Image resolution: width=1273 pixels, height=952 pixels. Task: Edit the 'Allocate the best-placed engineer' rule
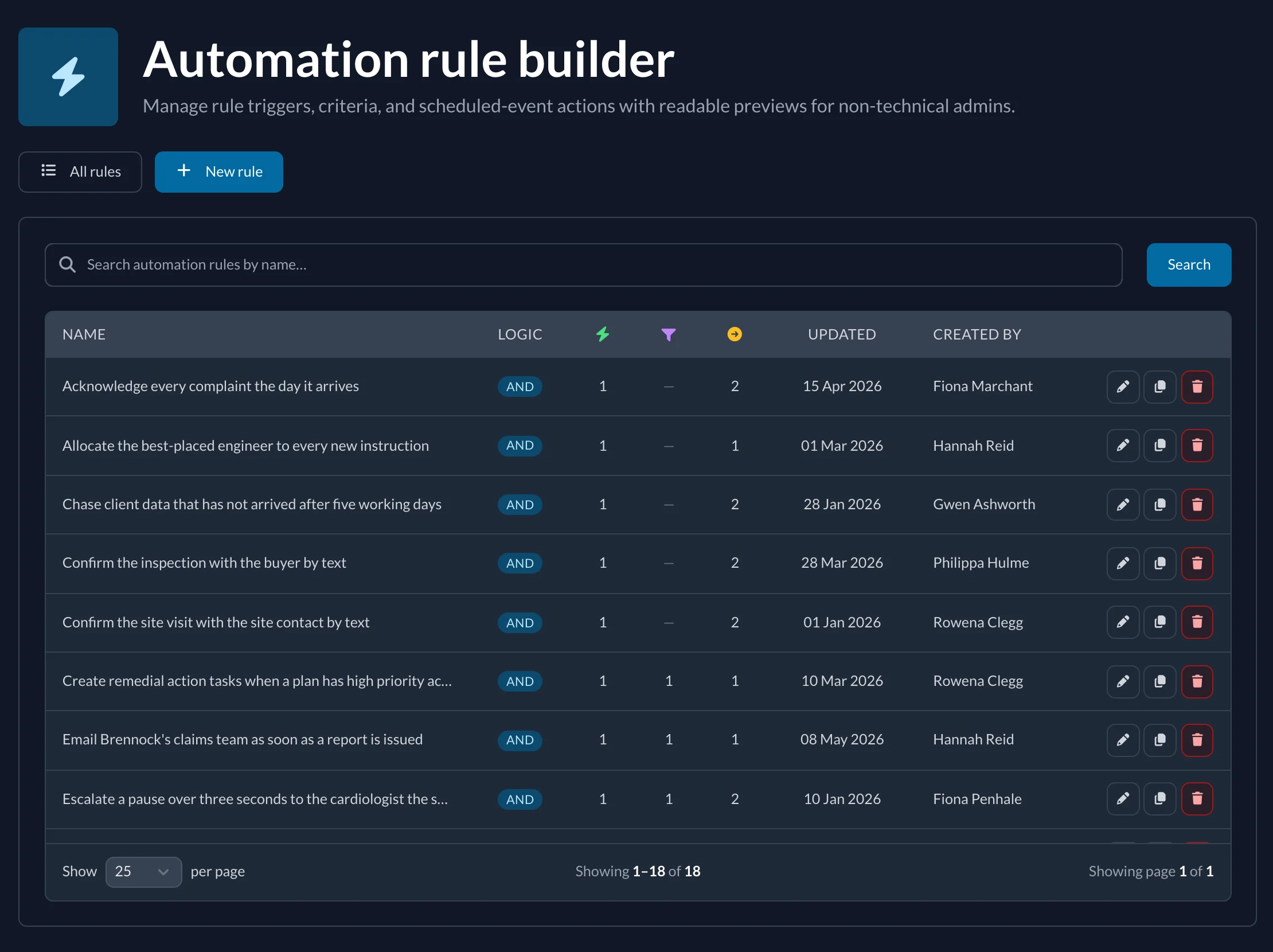1122,446
